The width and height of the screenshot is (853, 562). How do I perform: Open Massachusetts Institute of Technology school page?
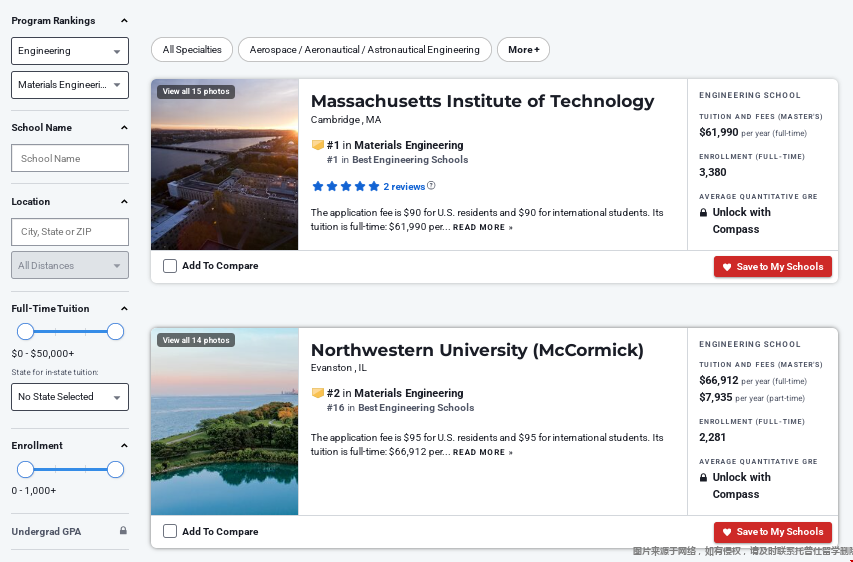click(x=483, y=101)
